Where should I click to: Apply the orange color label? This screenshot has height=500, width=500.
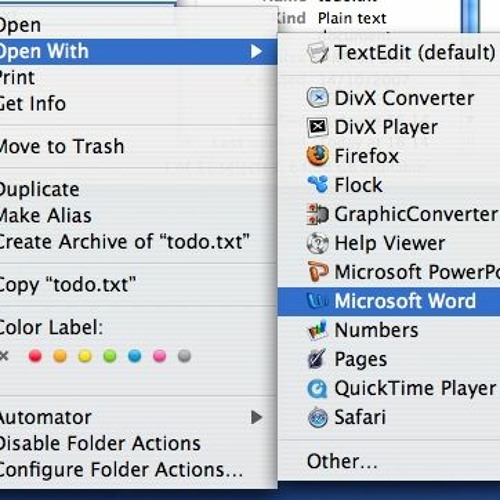(x=60, y=356)
